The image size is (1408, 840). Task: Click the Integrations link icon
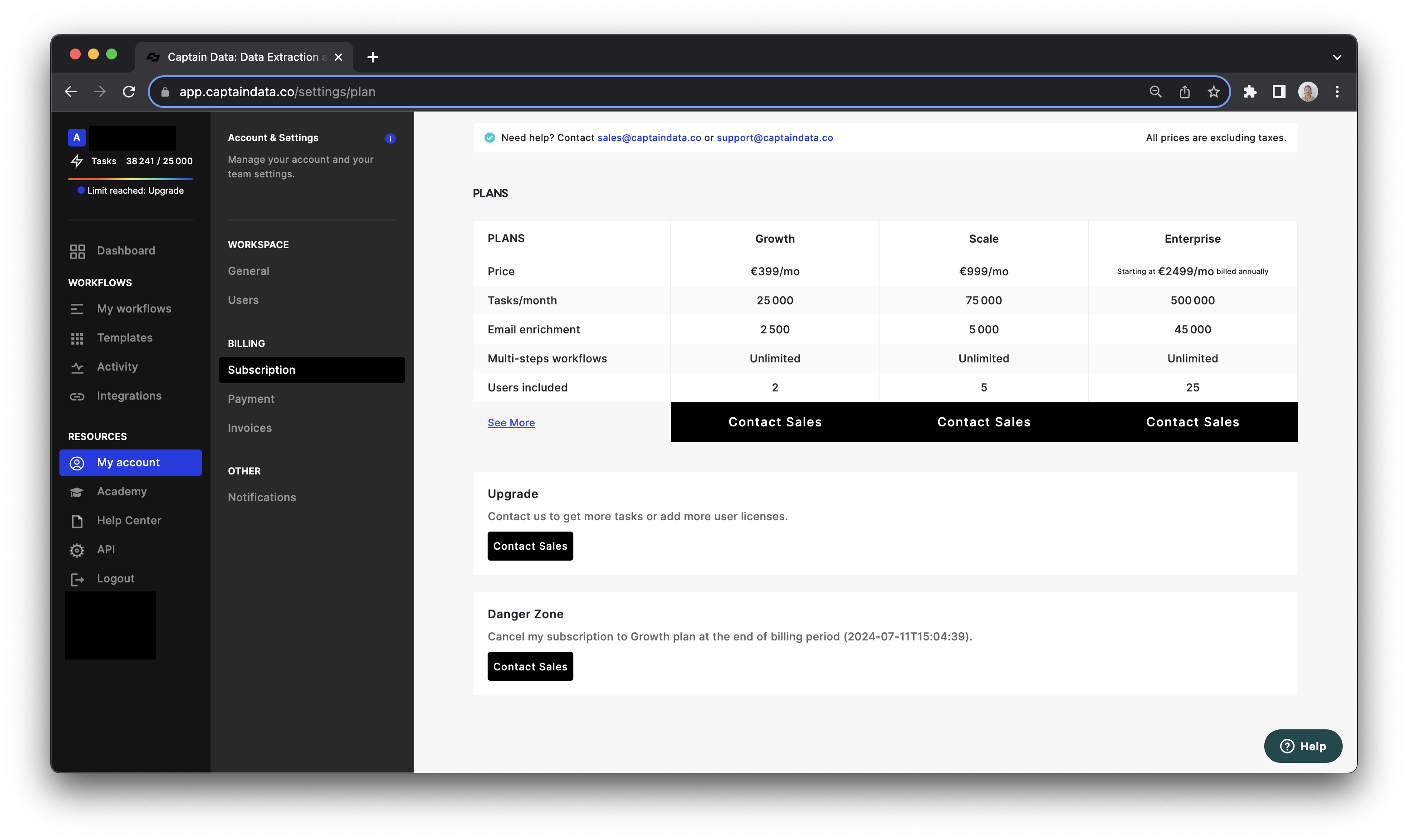[x=78, y=396]
